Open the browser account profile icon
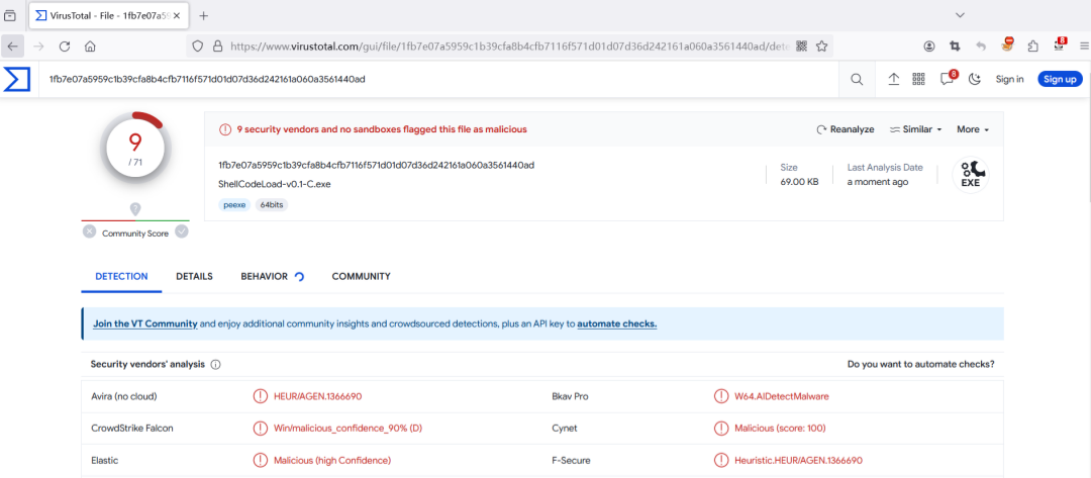Image resolution: width=1091 pixels, height=478 pixels. pyautogui.click(x=930, y=46)
